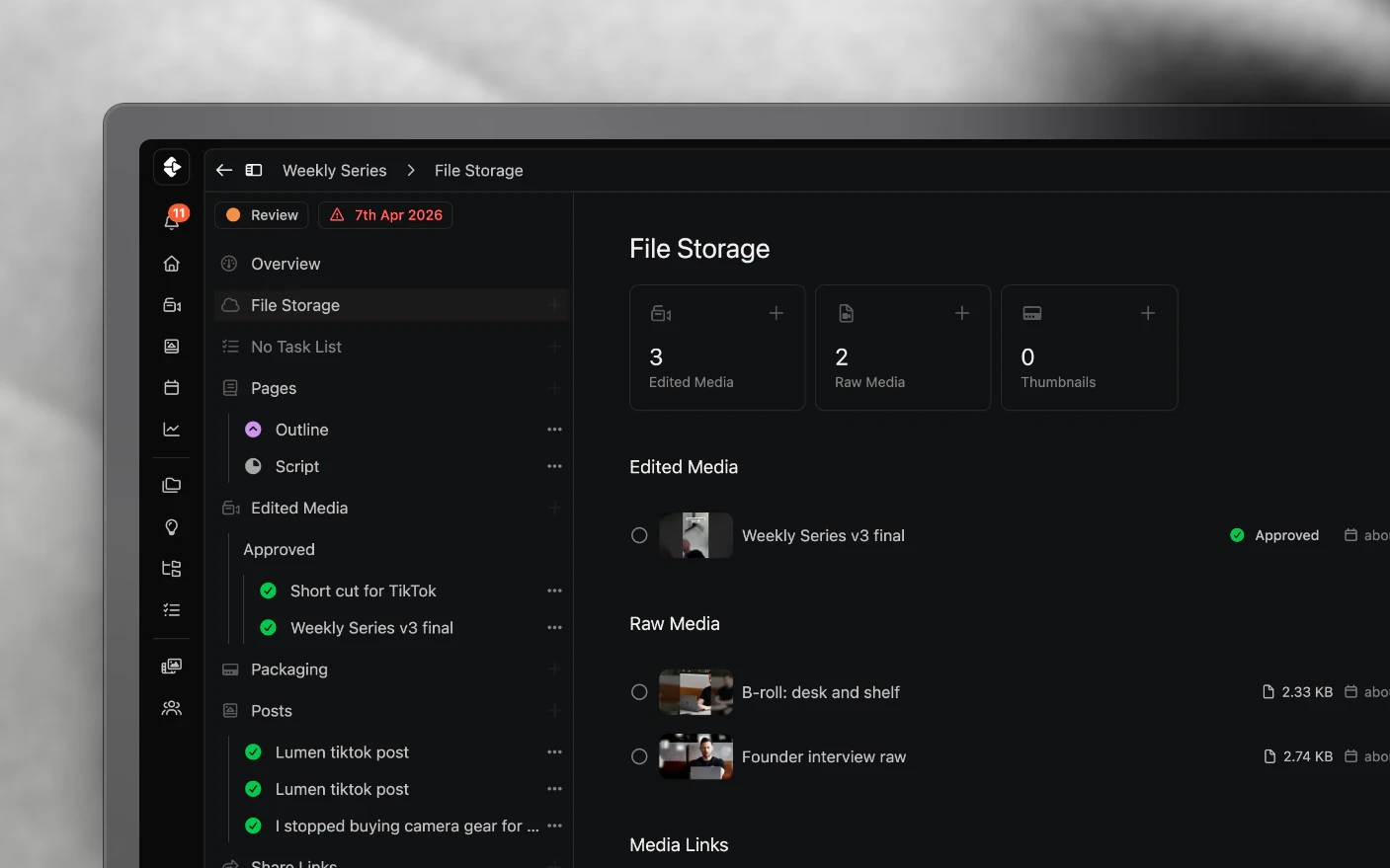Open the video camera sidebar icon
Viewport: 1390px width, 868px height.
pyautogui.click(x=172, y=305)
